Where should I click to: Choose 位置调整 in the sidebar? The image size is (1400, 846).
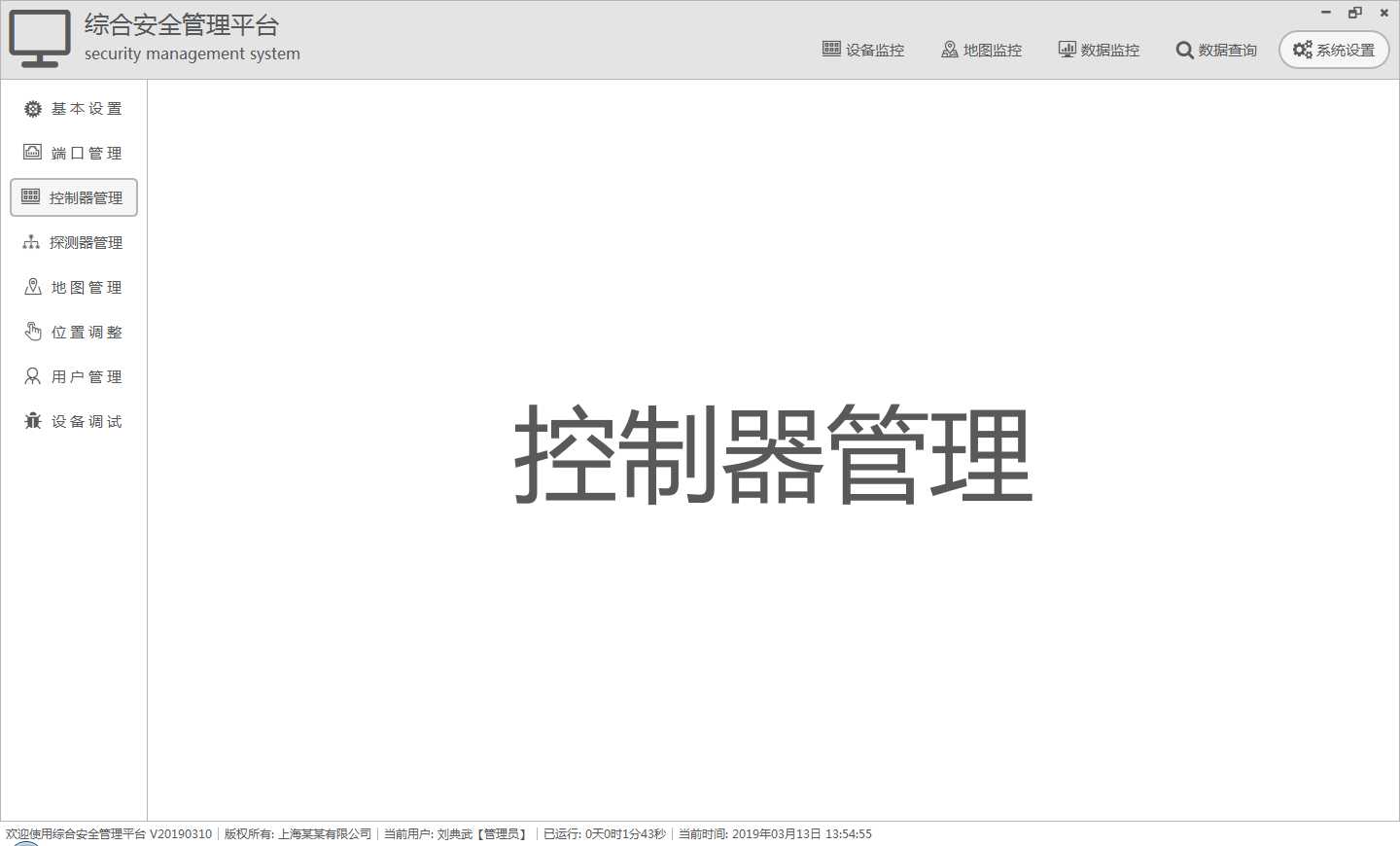click(74, 332)
